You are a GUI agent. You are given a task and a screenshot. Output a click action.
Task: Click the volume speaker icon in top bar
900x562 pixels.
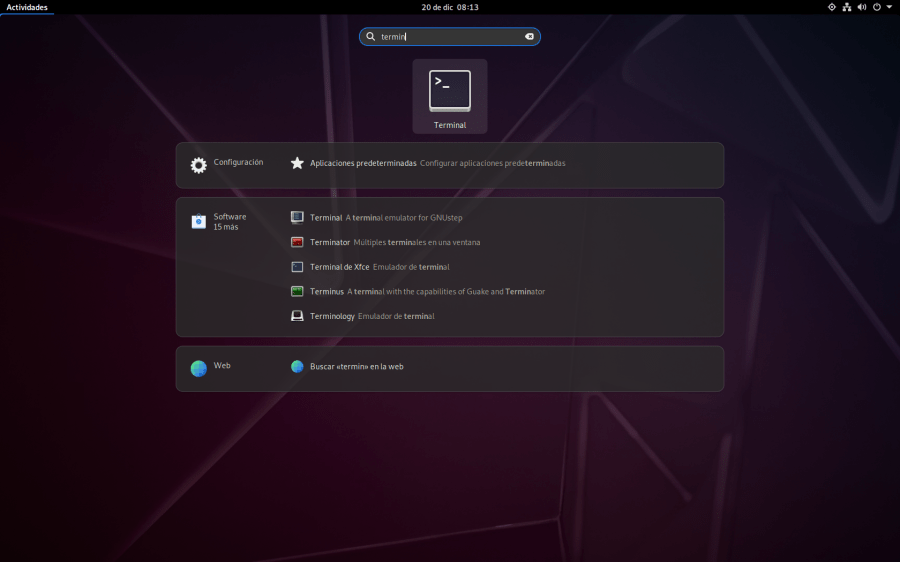click(x=861, y=7)
